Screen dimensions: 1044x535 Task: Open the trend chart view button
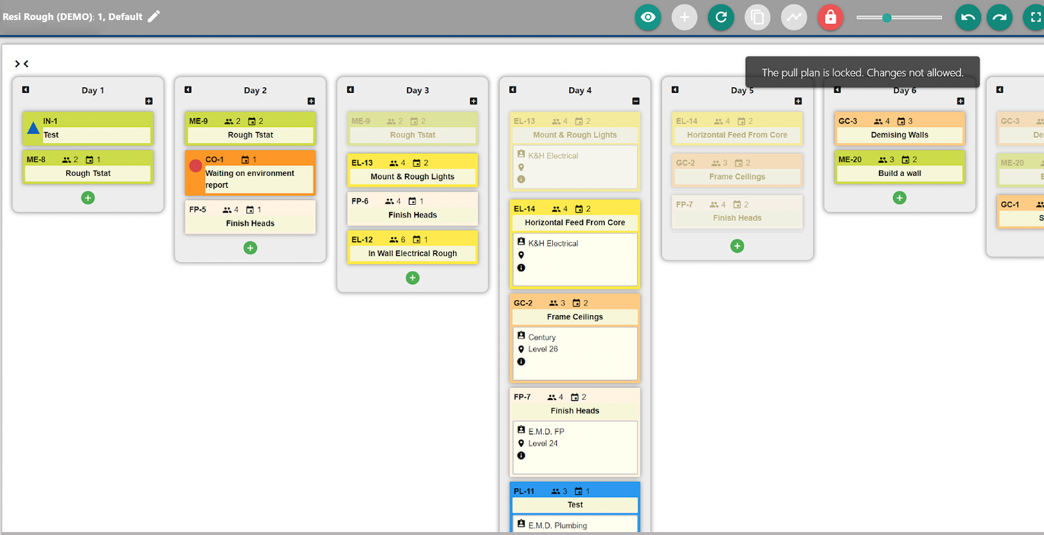coord(794,17)
